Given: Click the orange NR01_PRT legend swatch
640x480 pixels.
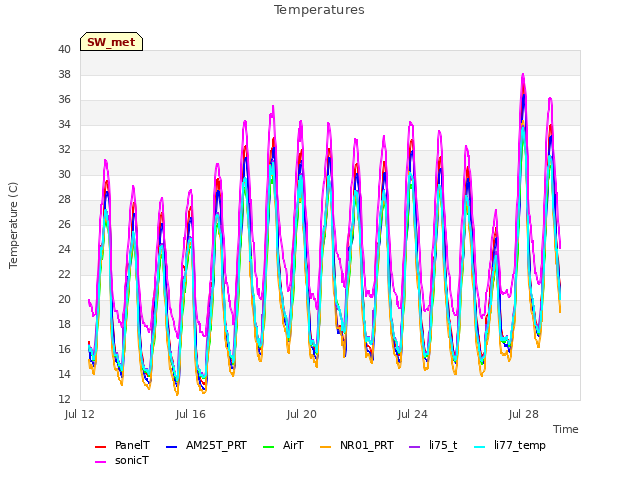Looking at the screenshot, I should [x=326, y=447].
